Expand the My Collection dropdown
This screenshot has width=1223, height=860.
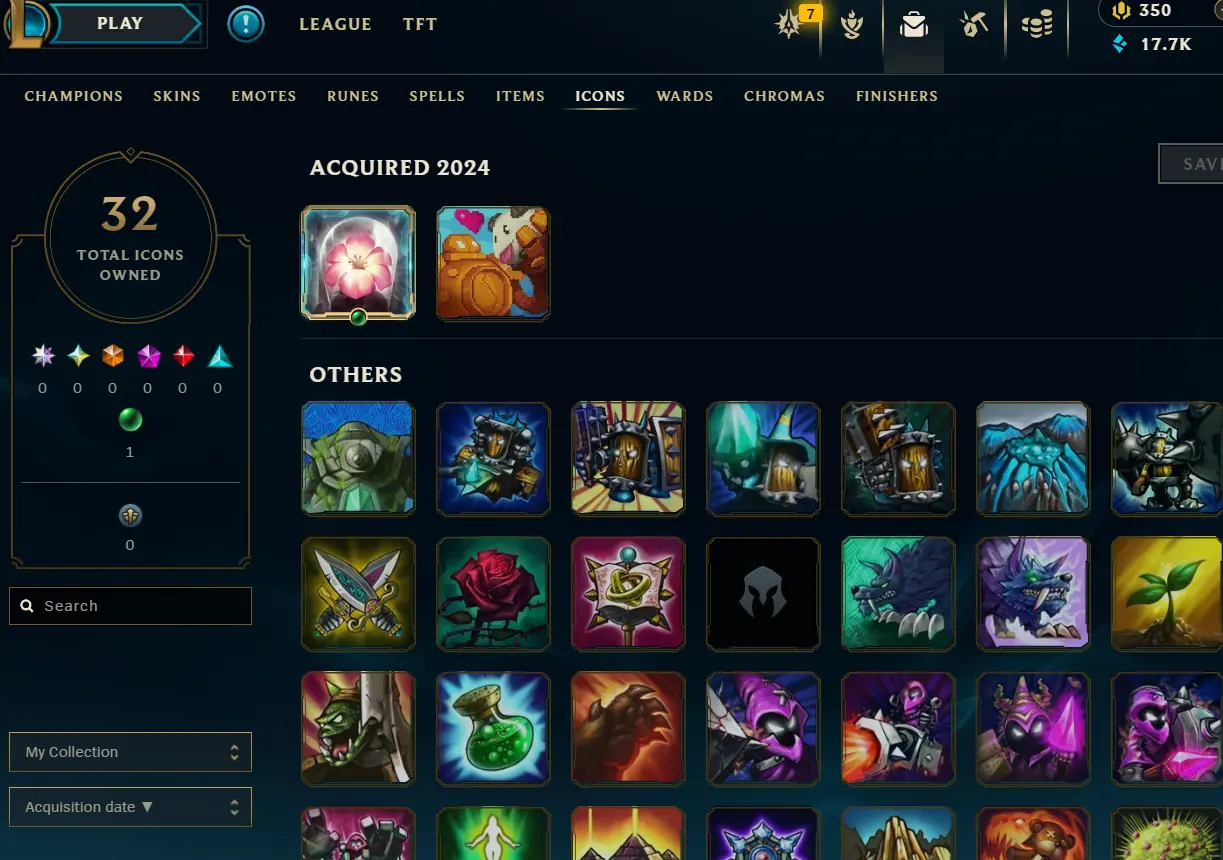point(130,752)
